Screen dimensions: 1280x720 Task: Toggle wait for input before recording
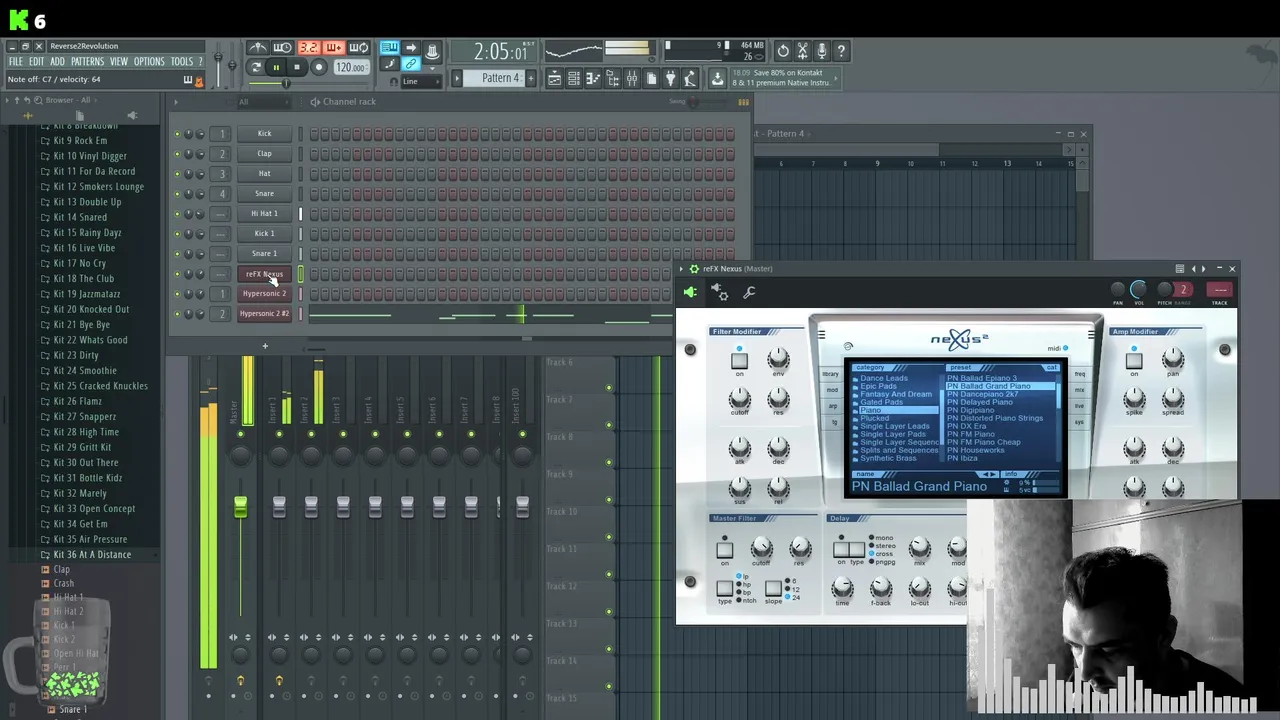[x=283, y=48]
